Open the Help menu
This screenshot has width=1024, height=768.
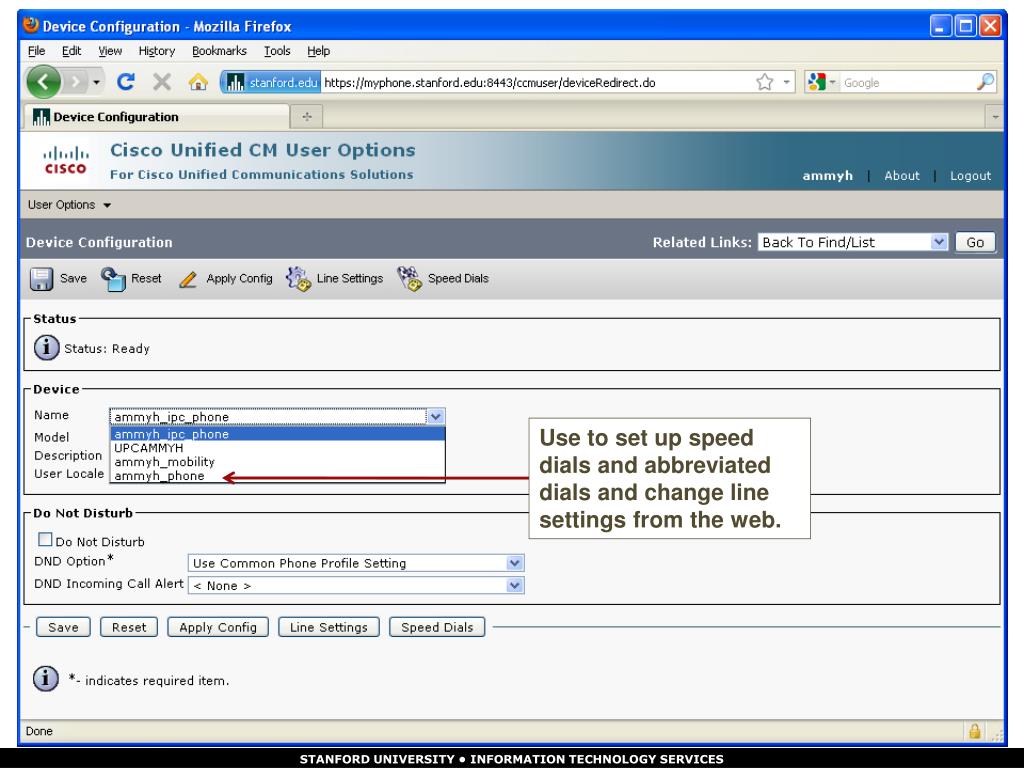point(319,51)
